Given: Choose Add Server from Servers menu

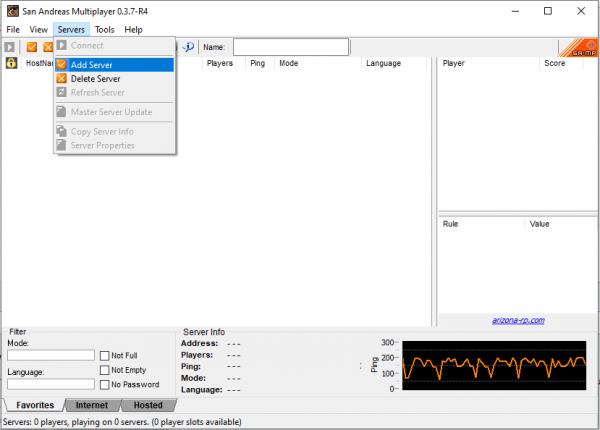Looking at the screenshot, I should click(x=91, y=65).
